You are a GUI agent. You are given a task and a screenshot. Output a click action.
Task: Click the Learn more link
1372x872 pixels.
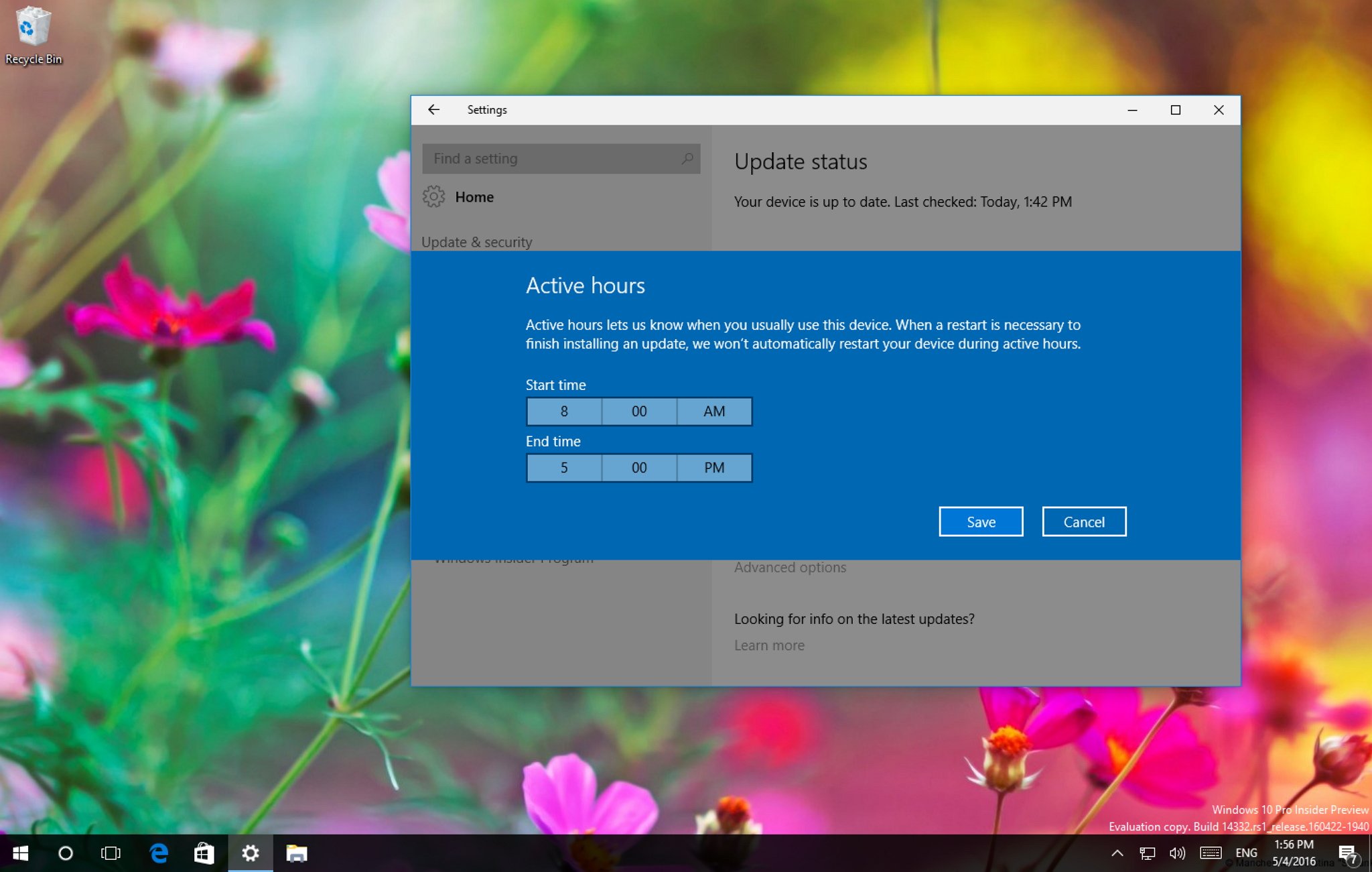coord(768,644)
